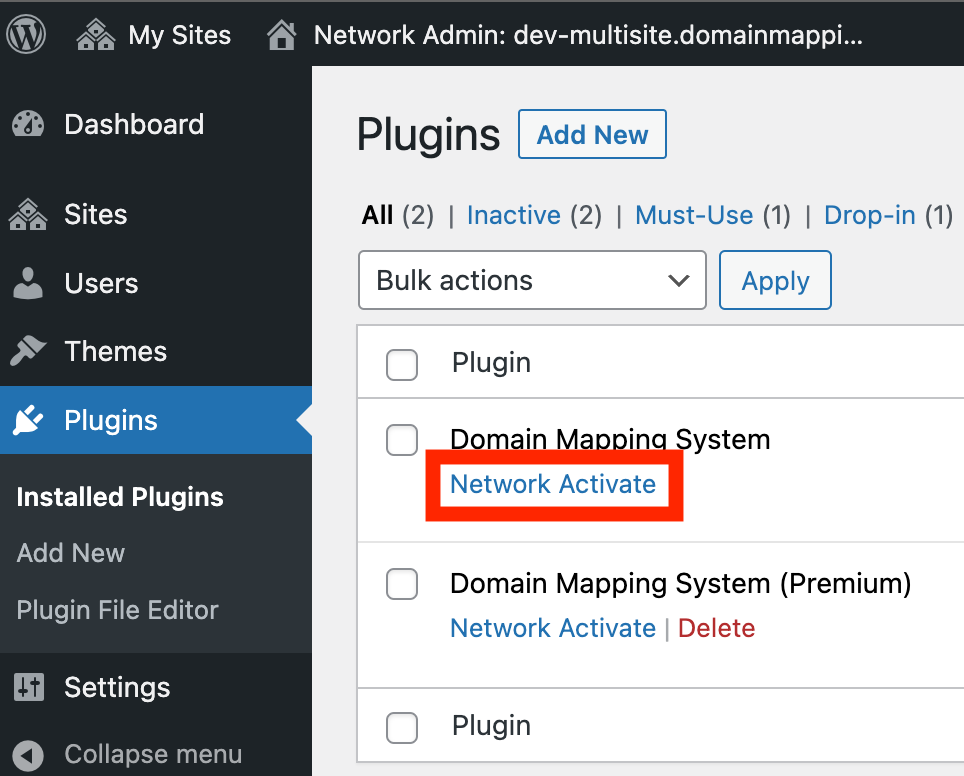The image size is (964, 776).
Task: Click the Network Admin home icon
Action: click(282, 36)
